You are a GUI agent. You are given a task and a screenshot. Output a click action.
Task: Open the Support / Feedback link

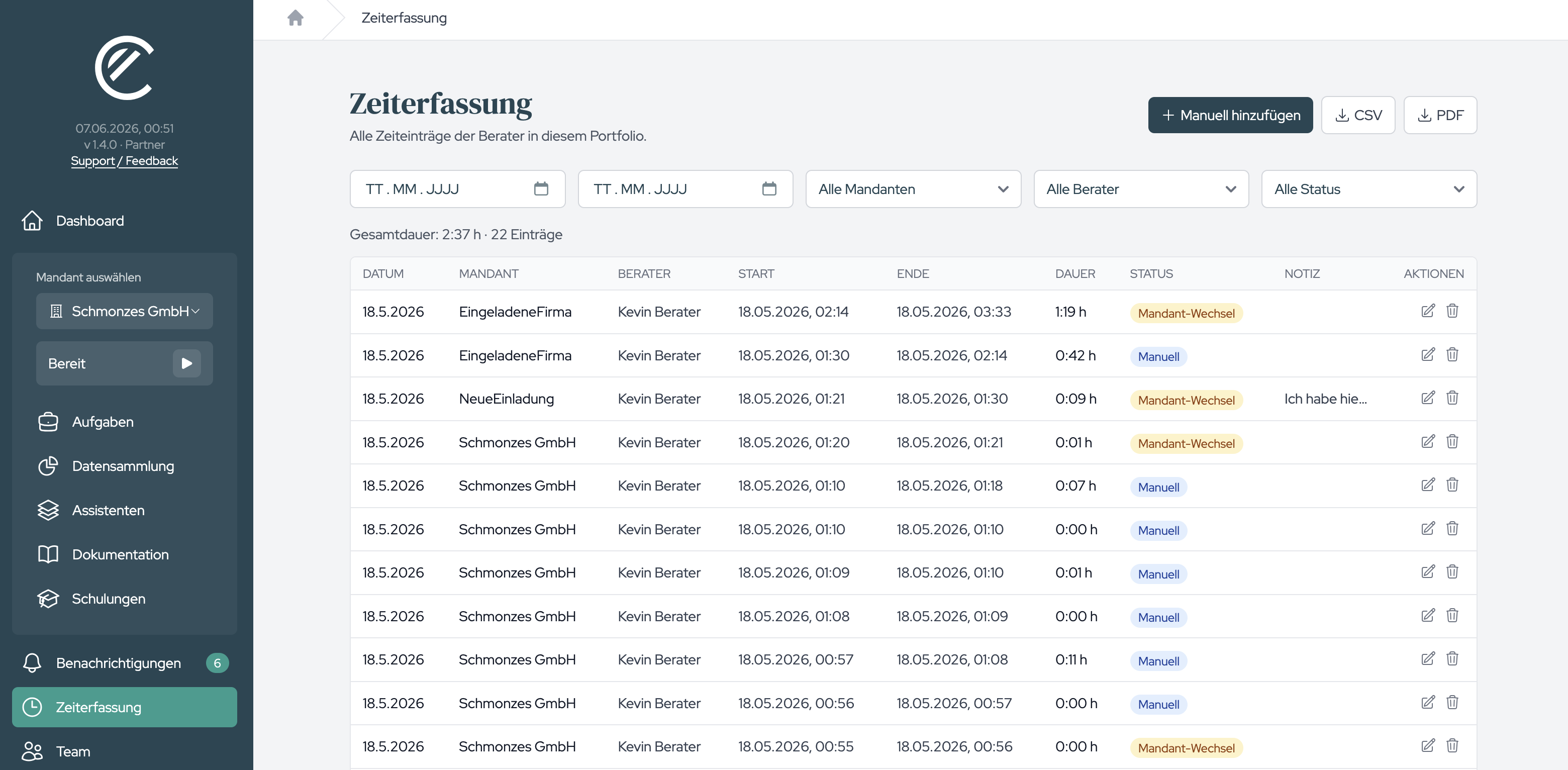pos(124,161)
